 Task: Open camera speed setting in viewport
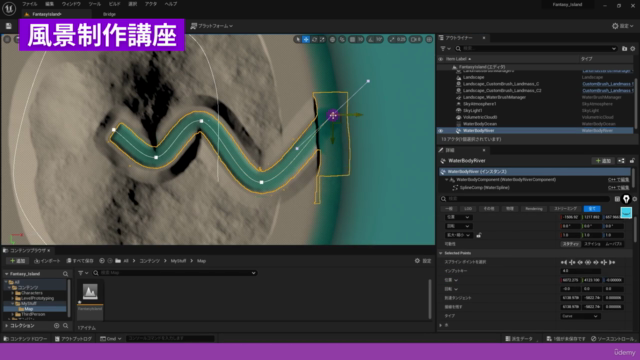(416, 39)
